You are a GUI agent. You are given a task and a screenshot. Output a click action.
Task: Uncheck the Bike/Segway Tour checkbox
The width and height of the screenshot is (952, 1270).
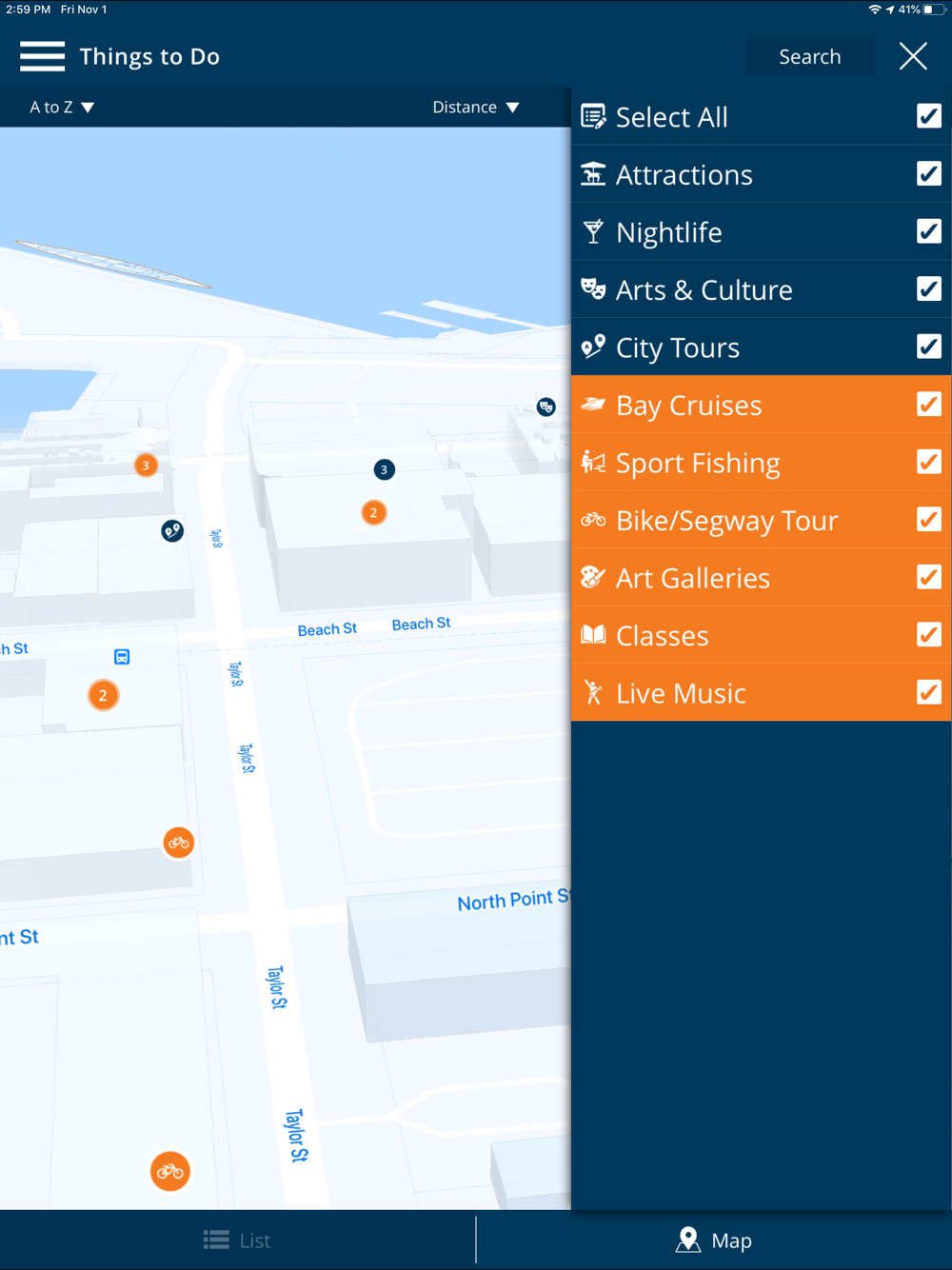coord(929,520)
